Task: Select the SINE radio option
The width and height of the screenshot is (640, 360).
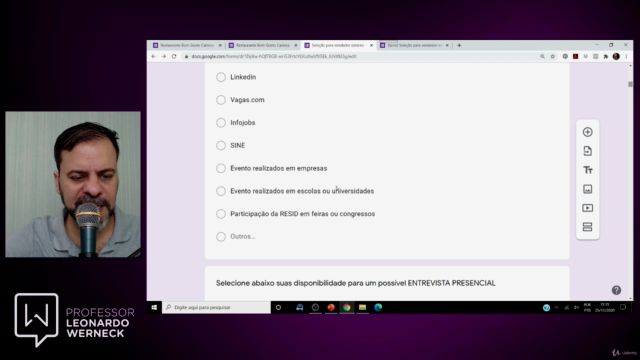Action: tap(221, 145)
